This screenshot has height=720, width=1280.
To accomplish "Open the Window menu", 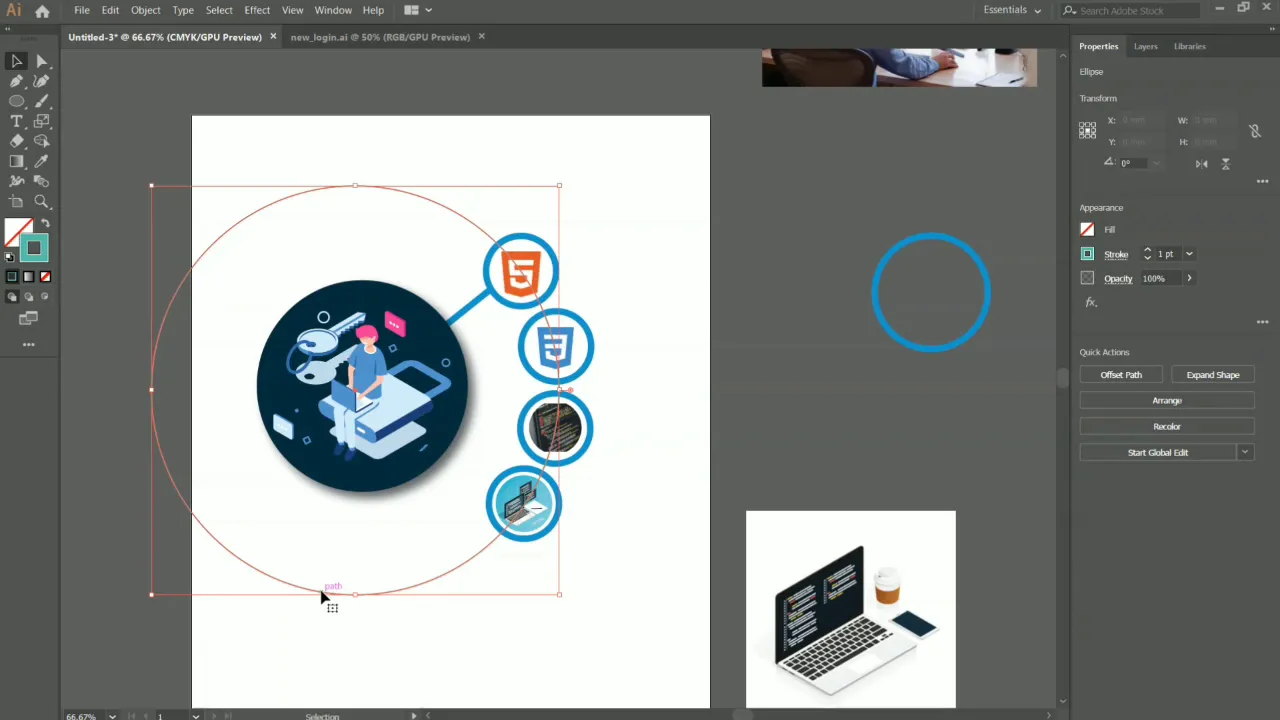I will [333, 10].
